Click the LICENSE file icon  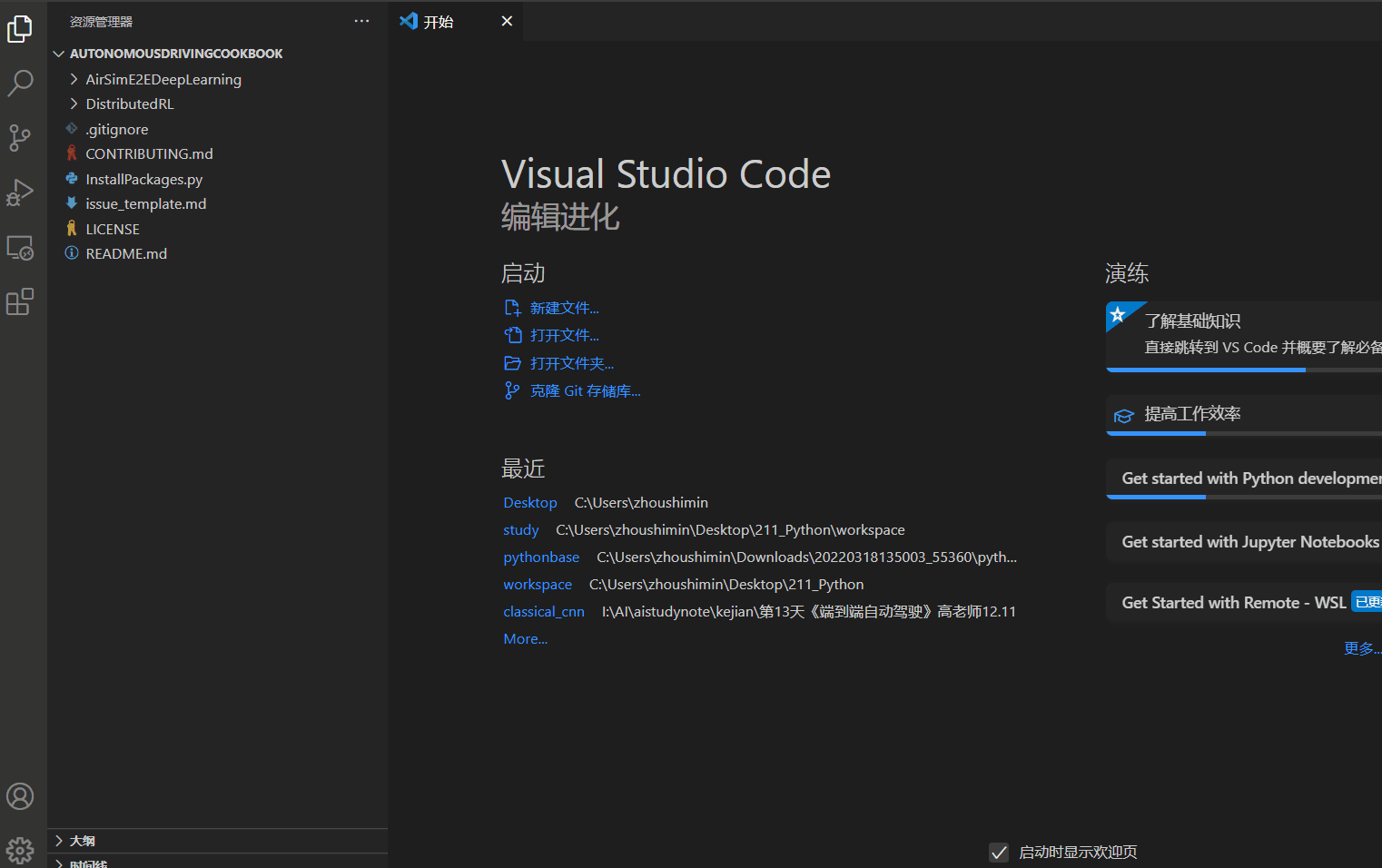(72, 229)
